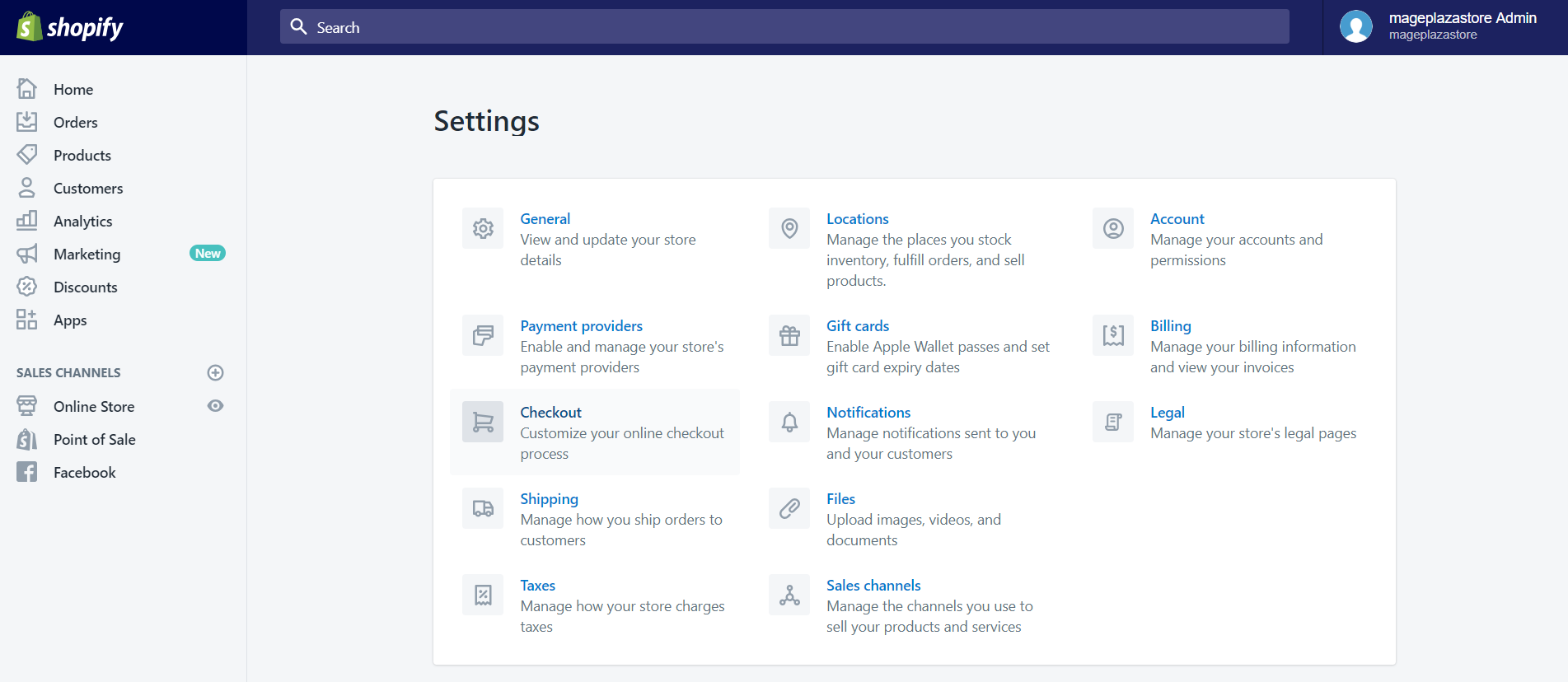
Task: Click the Analytics bar chart icon
Action: click(26, 221)
